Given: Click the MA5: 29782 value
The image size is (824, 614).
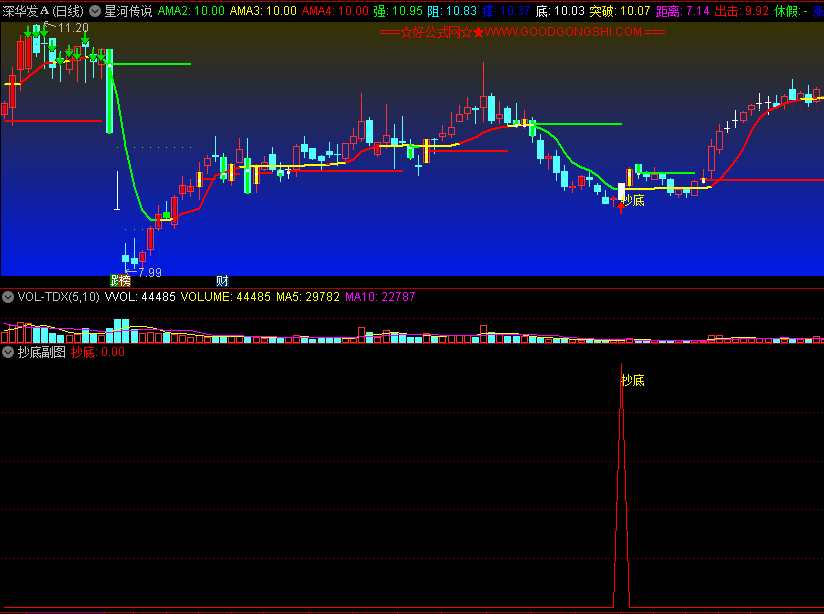Looking at the screenshot, I should (308, 297).
